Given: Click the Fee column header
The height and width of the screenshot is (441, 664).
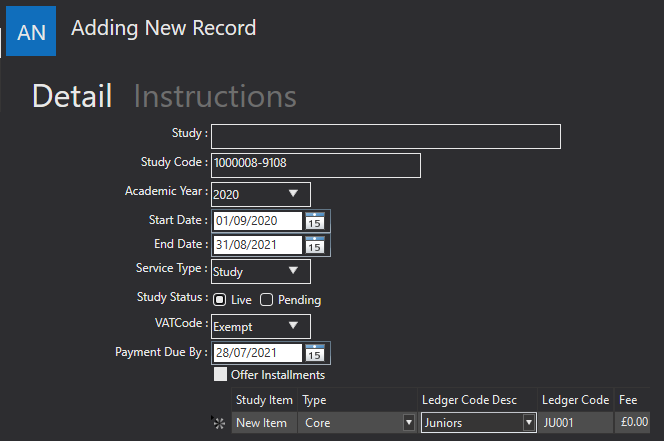Looking at the screenshot, I should click(x=632, y=400).
